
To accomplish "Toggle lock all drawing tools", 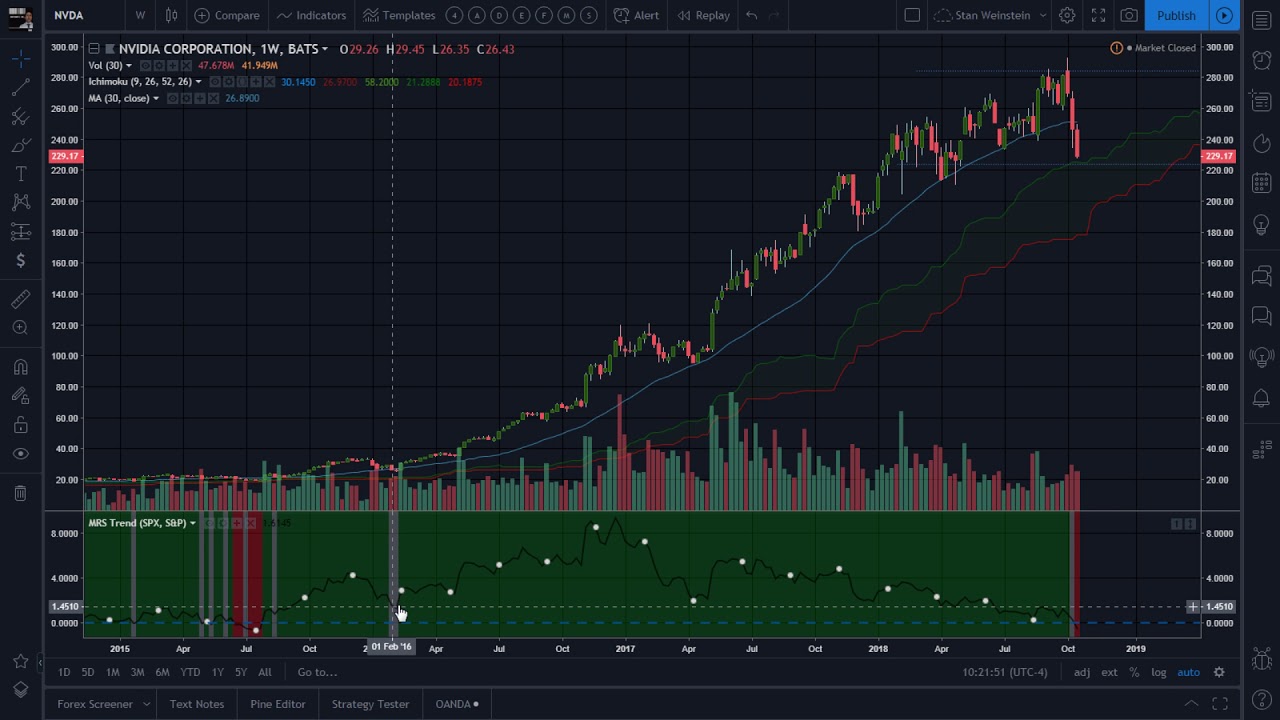I will (20, 425).
